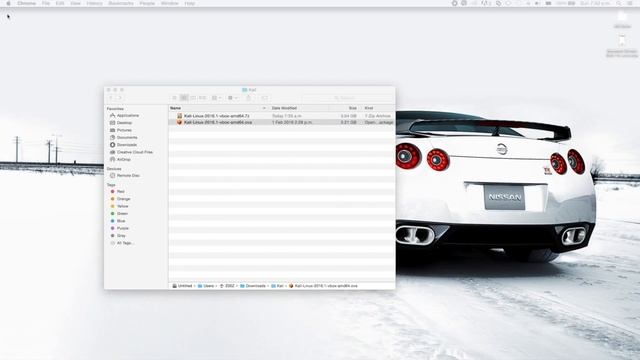Filter by the Green tag

click(120, 213)
